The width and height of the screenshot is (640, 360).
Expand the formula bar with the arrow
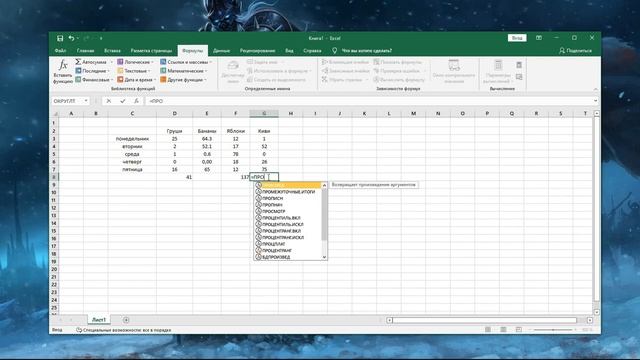coord(596,101)
